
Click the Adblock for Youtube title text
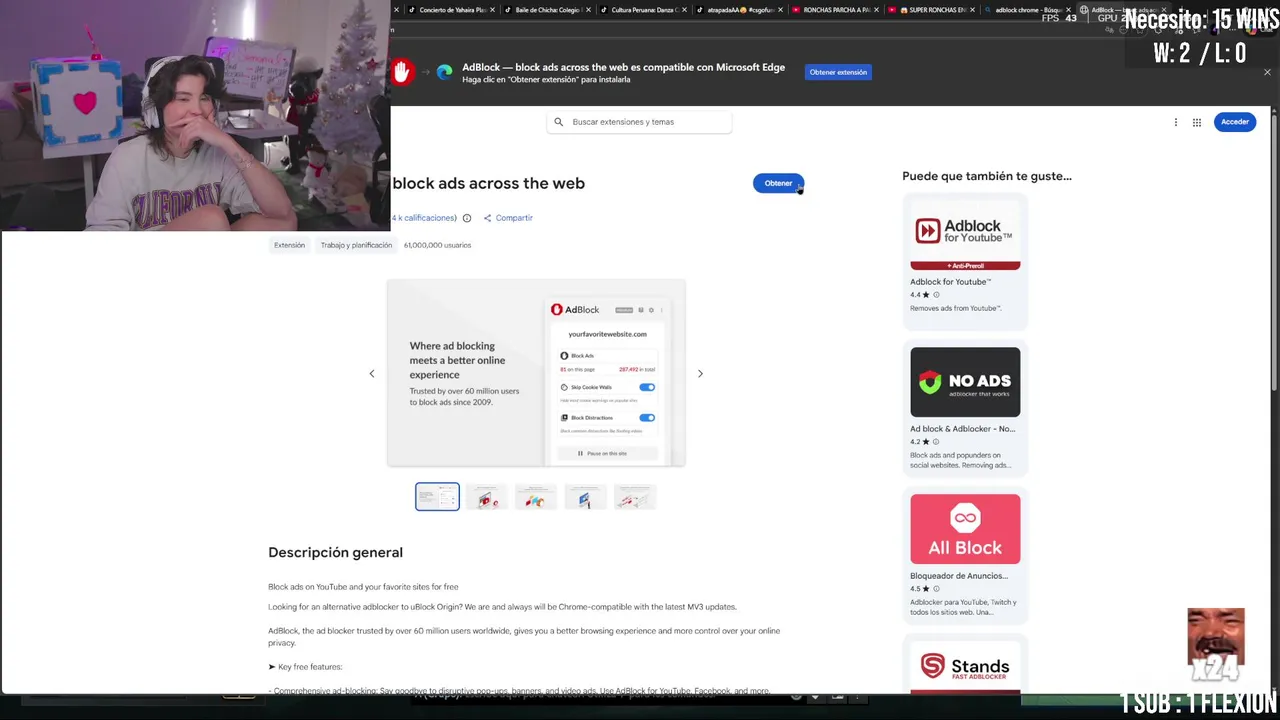point(950,282)
